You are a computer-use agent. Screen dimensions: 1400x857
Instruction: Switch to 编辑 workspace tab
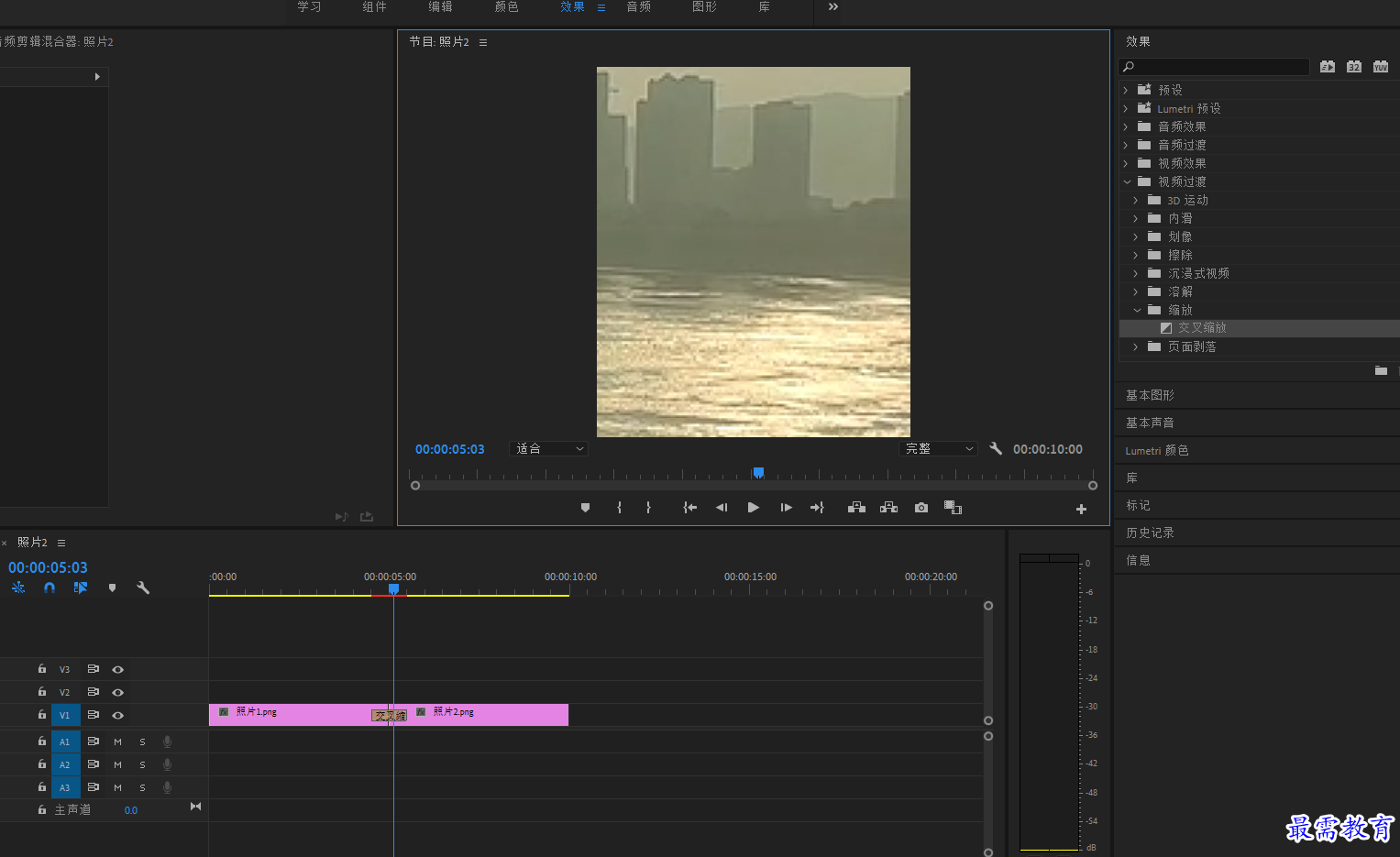[x=440, y=6]
